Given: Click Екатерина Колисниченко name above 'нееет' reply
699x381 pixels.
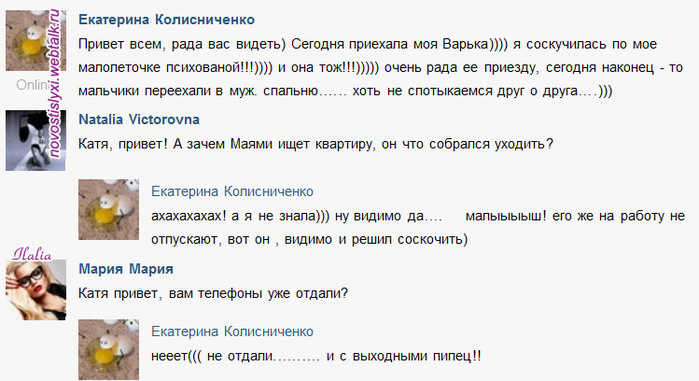Looking at the screenshot, I should tap(232, 332).
